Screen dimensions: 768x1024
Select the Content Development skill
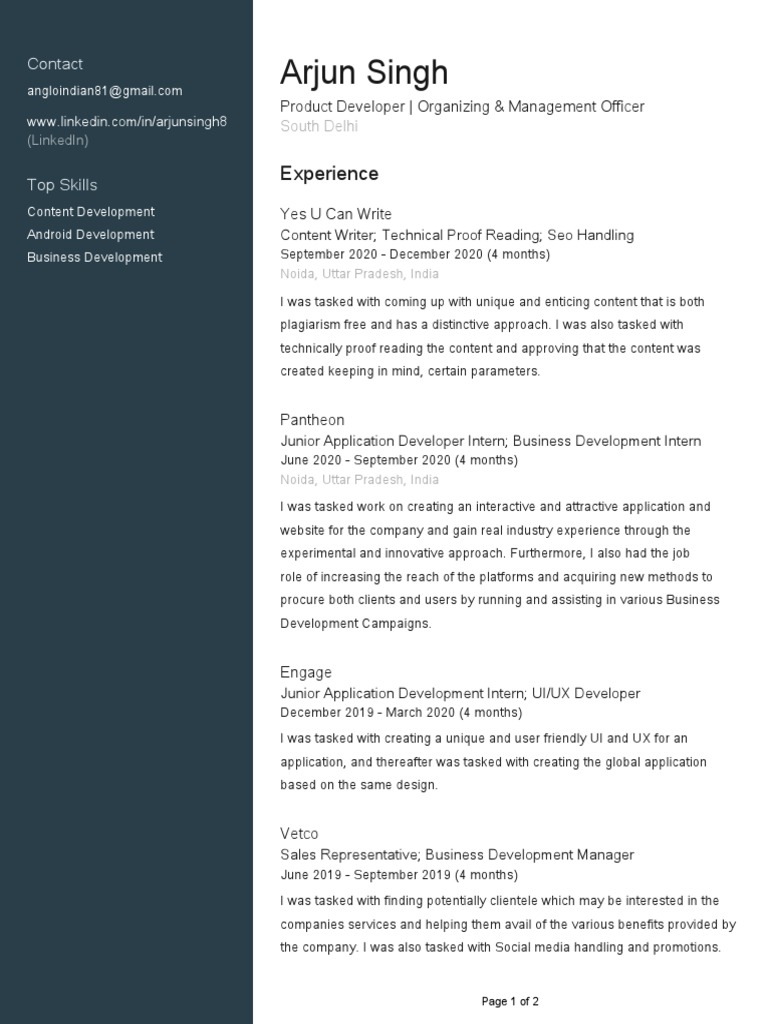point(91,212)
